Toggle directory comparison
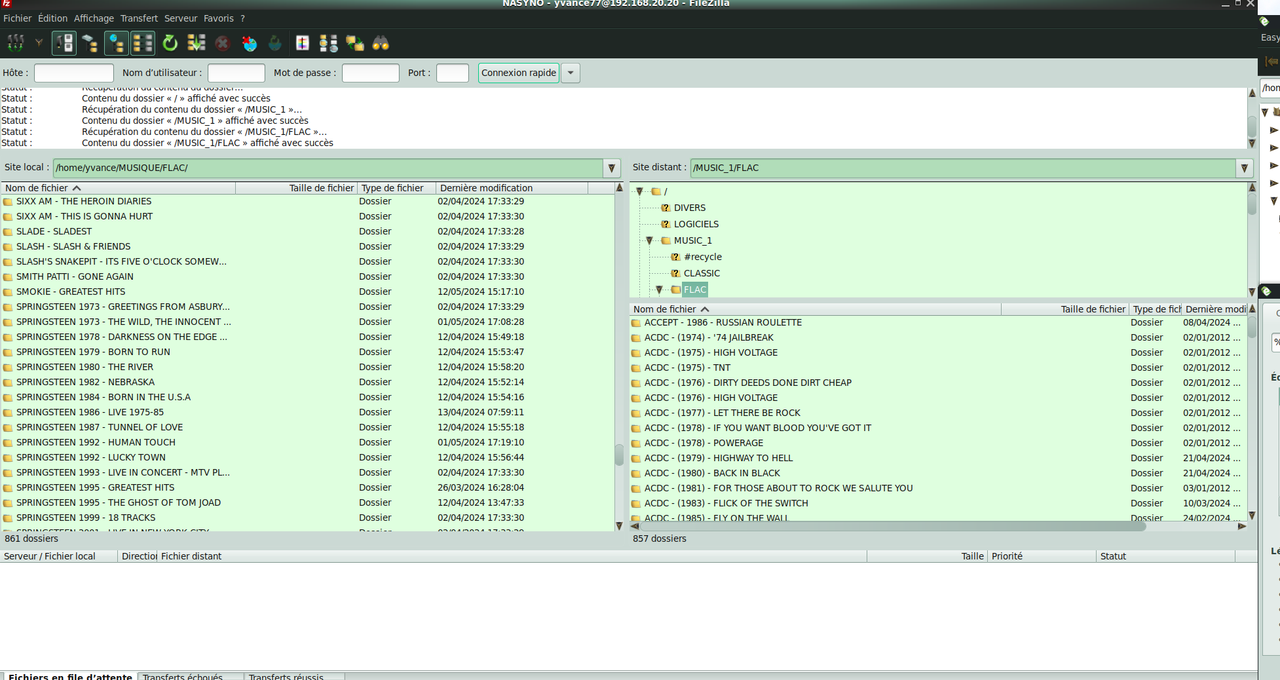 pyautogui.click(x=328, y=43)
